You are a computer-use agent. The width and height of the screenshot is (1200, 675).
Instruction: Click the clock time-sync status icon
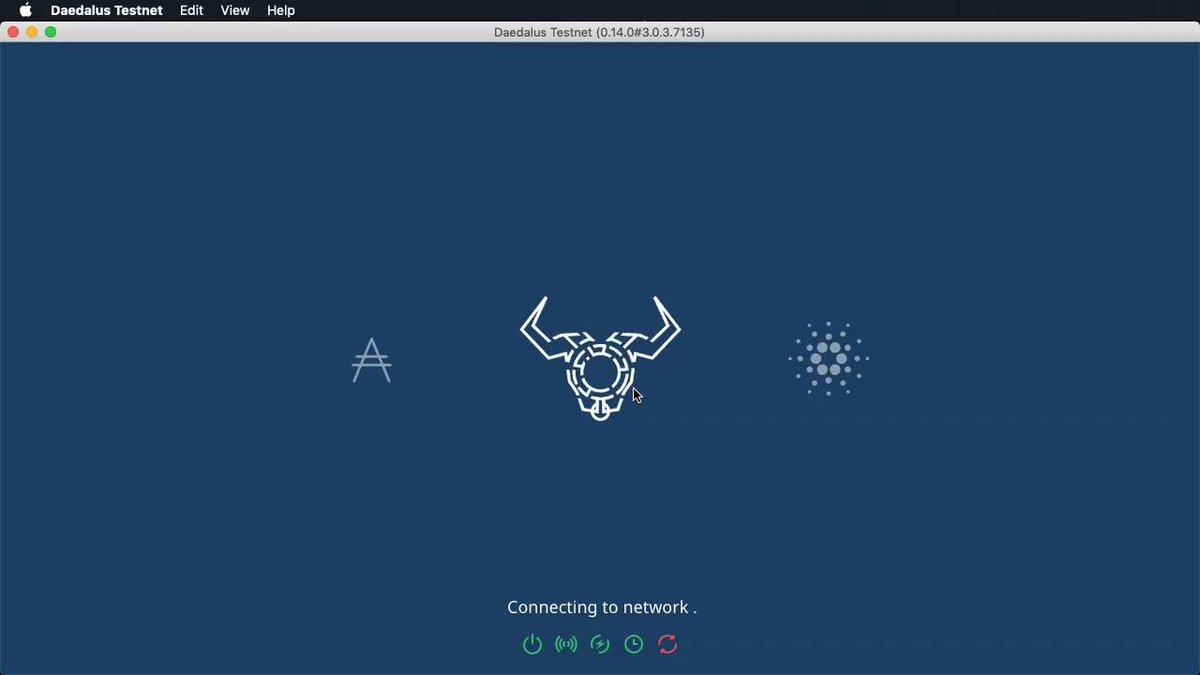point(633,644)
